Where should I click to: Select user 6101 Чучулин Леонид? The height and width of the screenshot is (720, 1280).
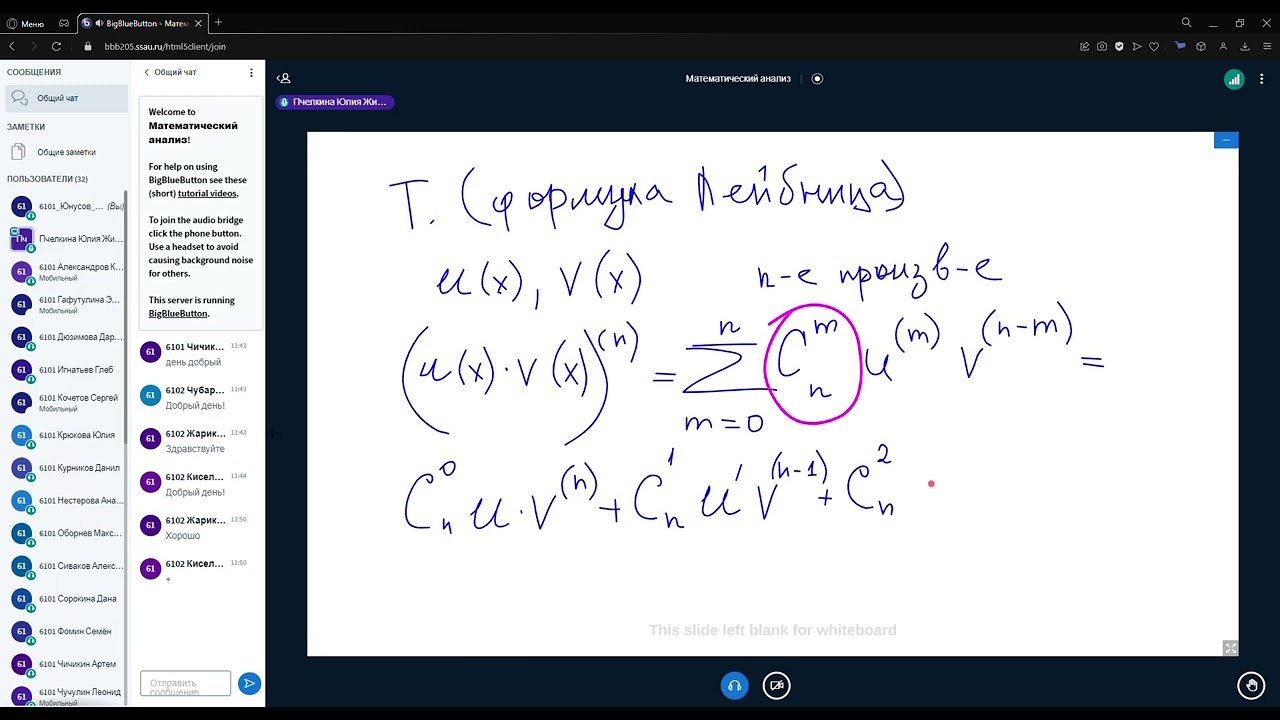tap(66, 695)
